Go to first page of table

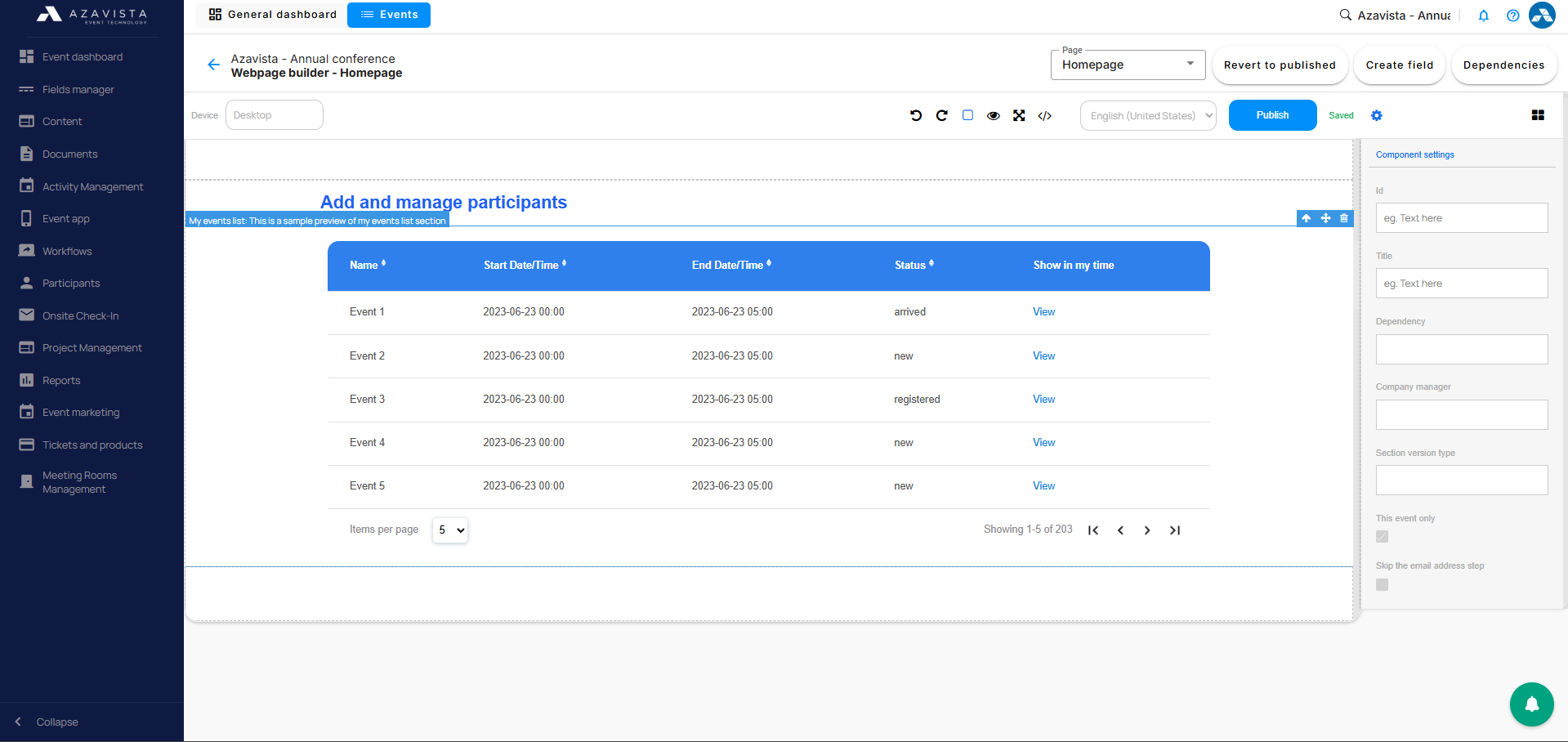(1093, 530)
